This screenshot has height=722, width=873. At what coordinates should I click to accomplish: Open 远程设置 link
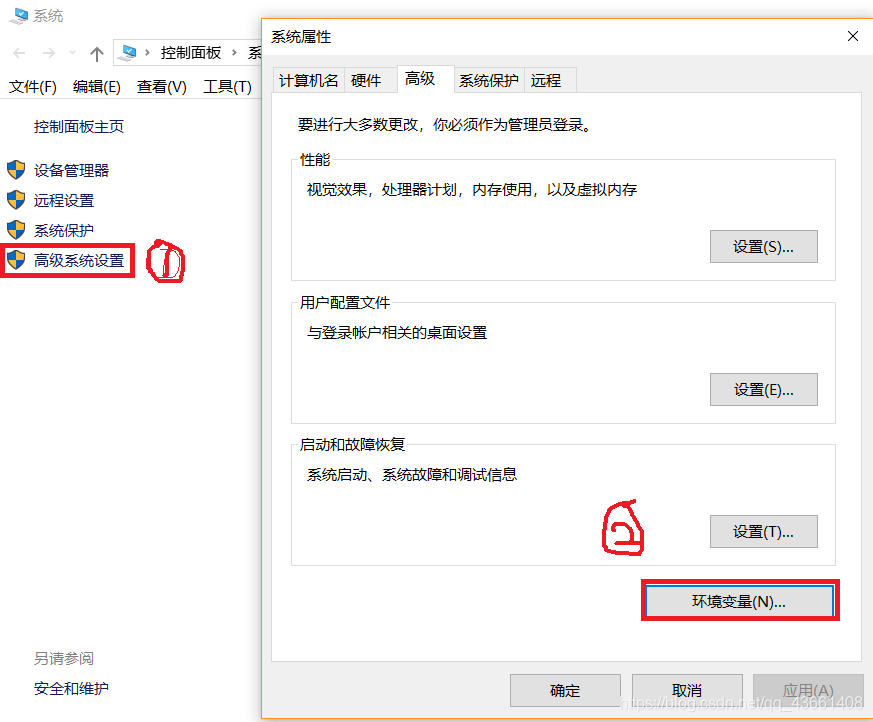pos(64,200)
